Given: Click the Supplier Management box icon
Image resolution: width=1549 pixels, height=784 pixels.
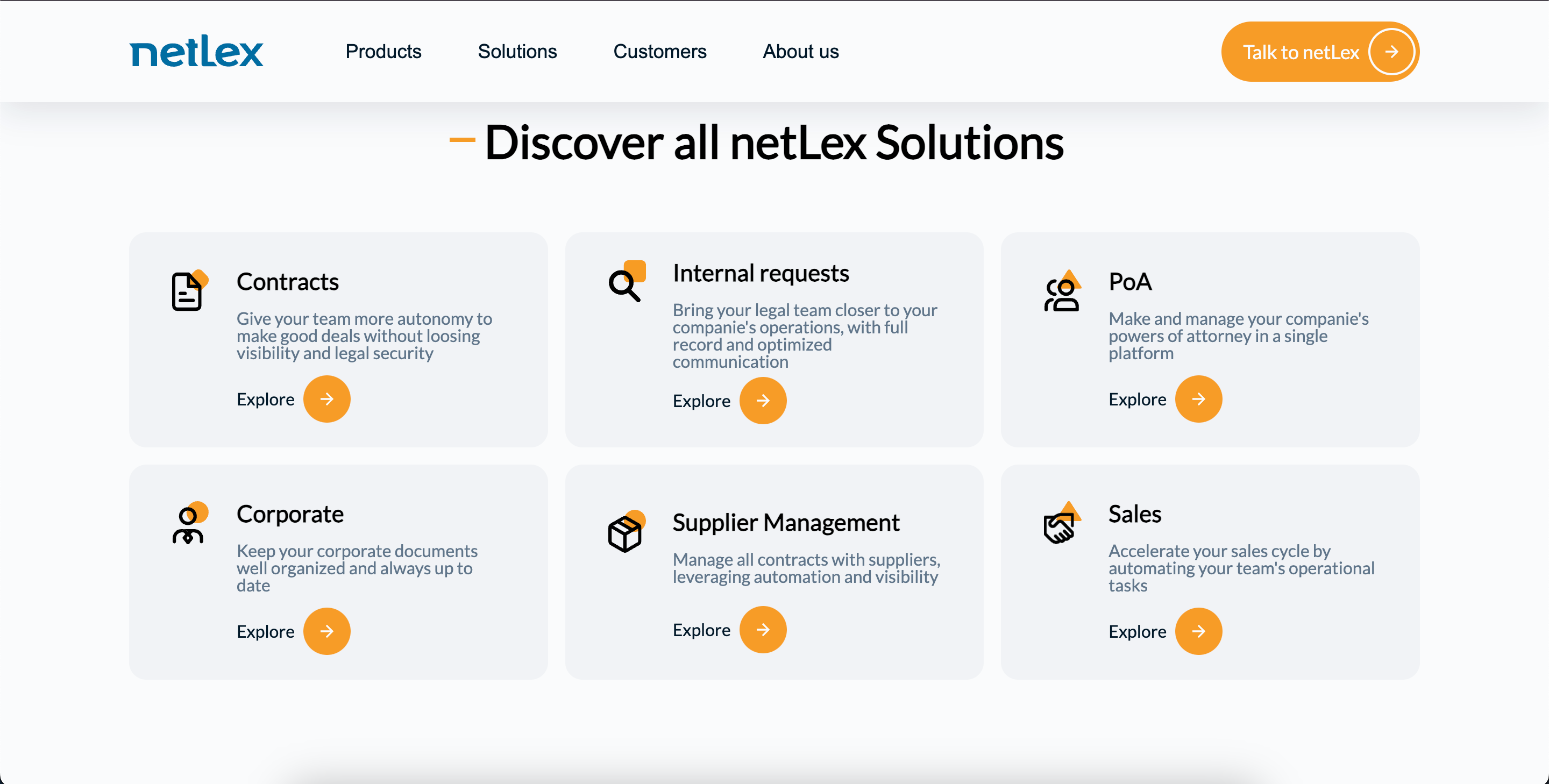Looking at the screenshot, I should pos(626,531).
